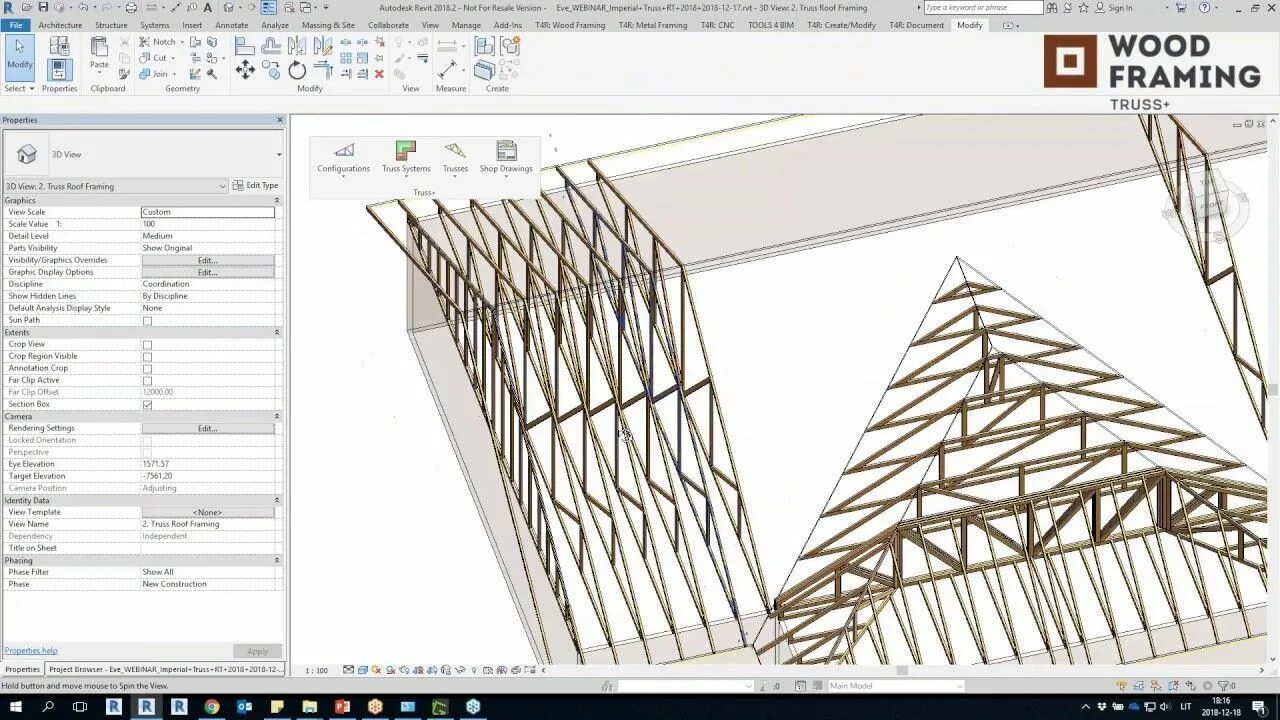
Task: Open the File menu
Action: coord(16,25)
